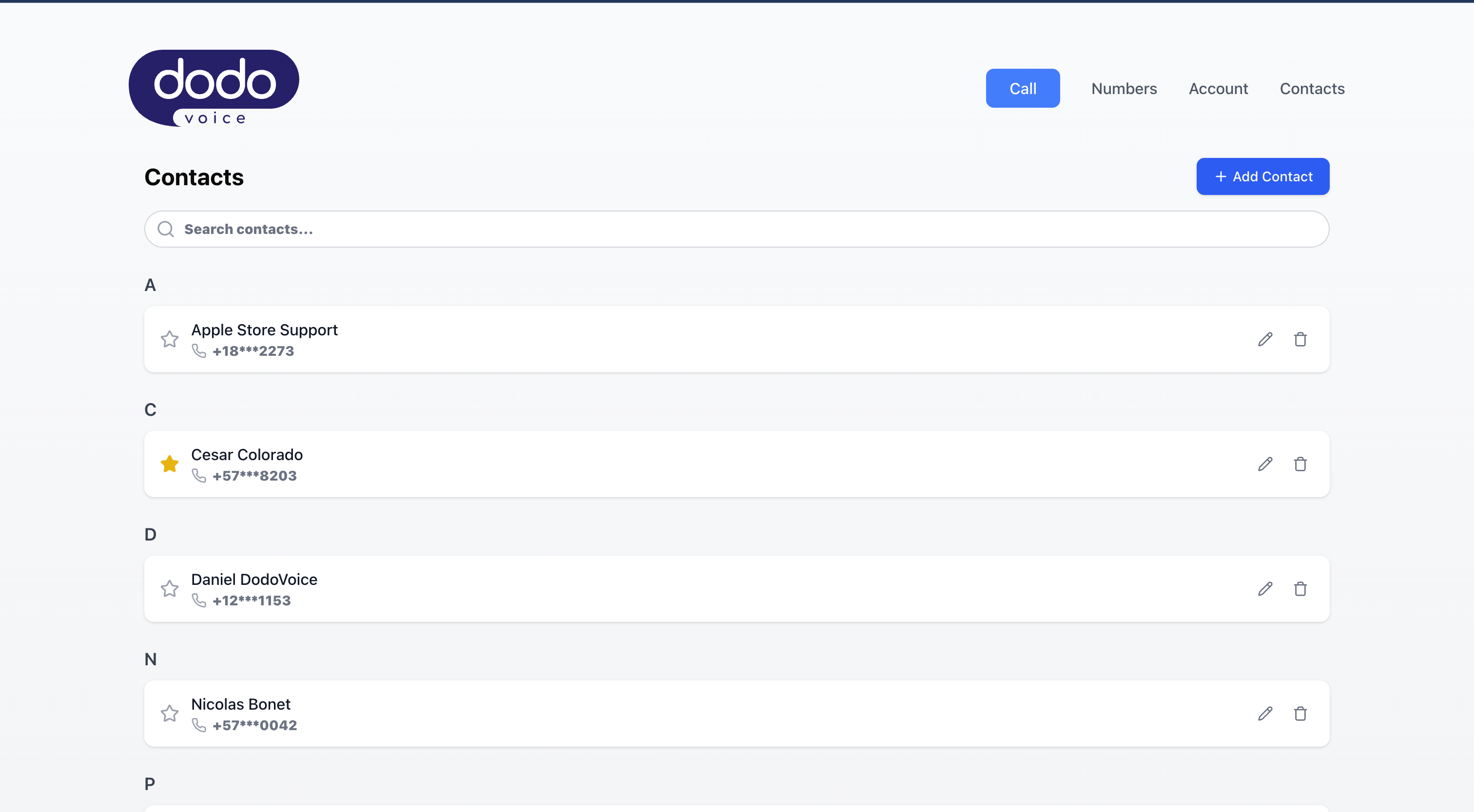Open the Call page
Image resolution: width=1474 pixels, height=812 pixels.
coord(1023,88)
